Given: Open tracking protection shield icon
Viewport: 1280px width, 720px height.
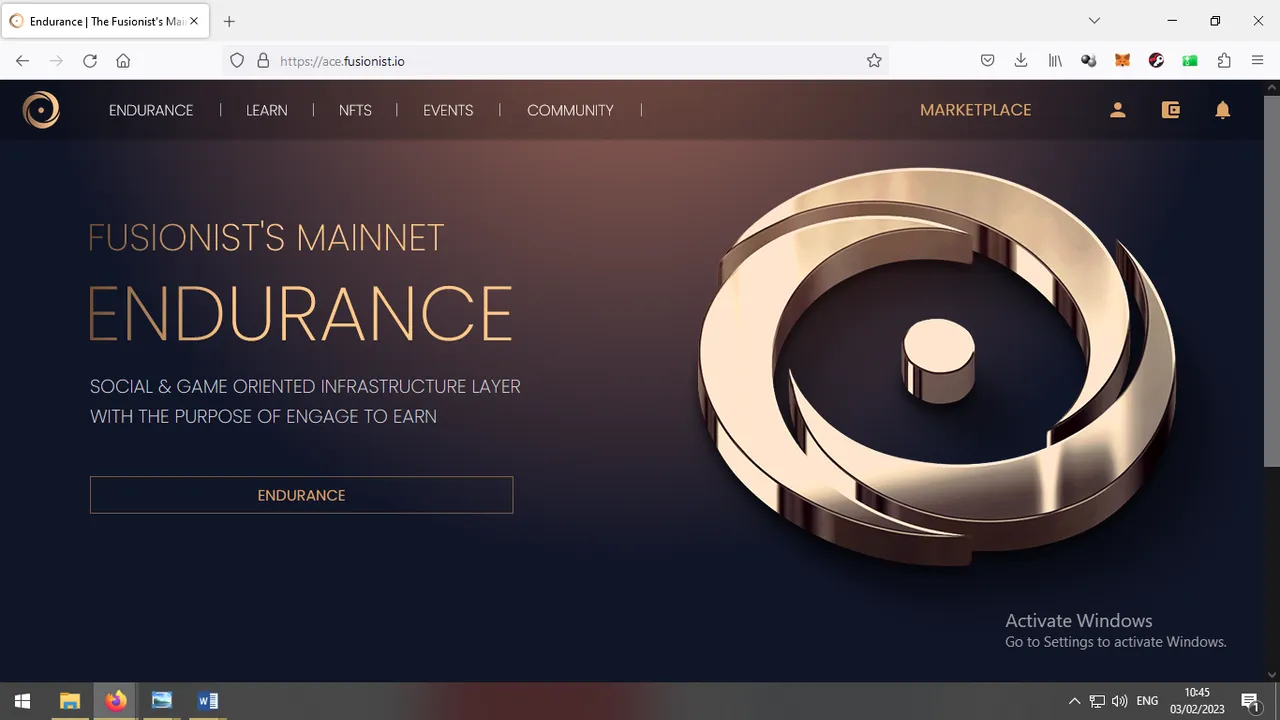Looking at the screenshot, I should (237, 61).
